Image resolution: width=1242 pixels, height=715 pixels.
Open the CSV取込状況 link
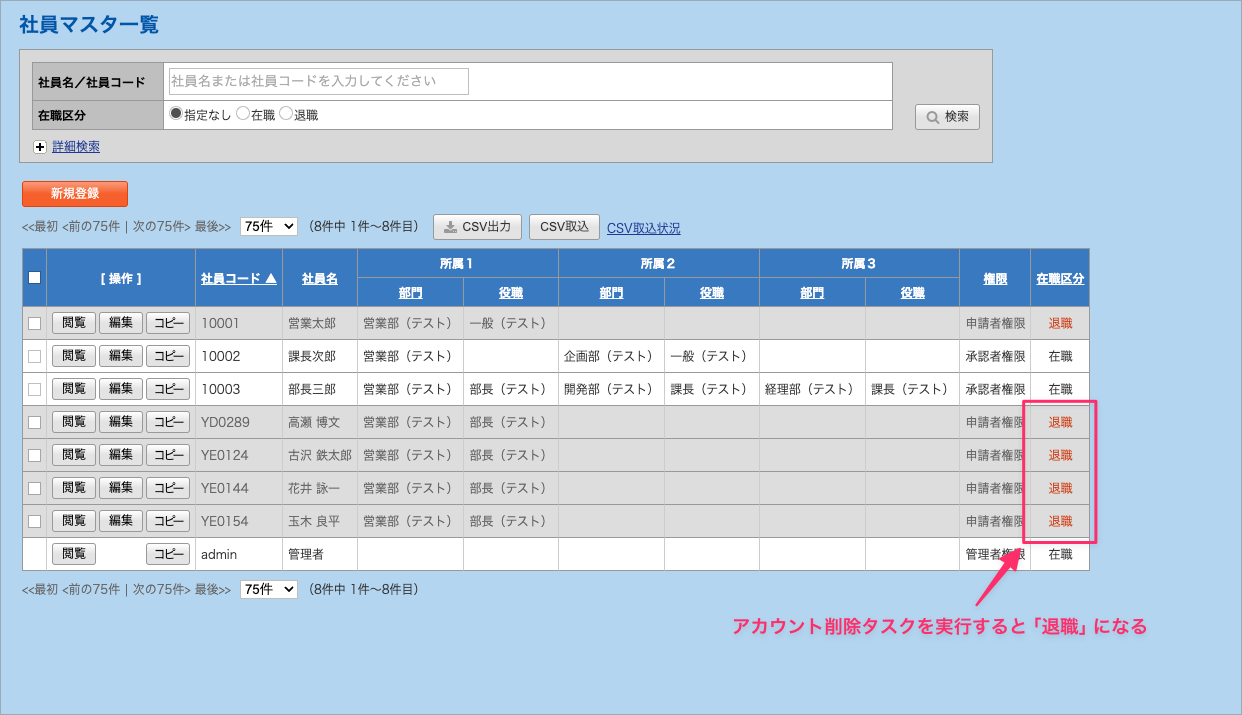[x=643, y=228]
